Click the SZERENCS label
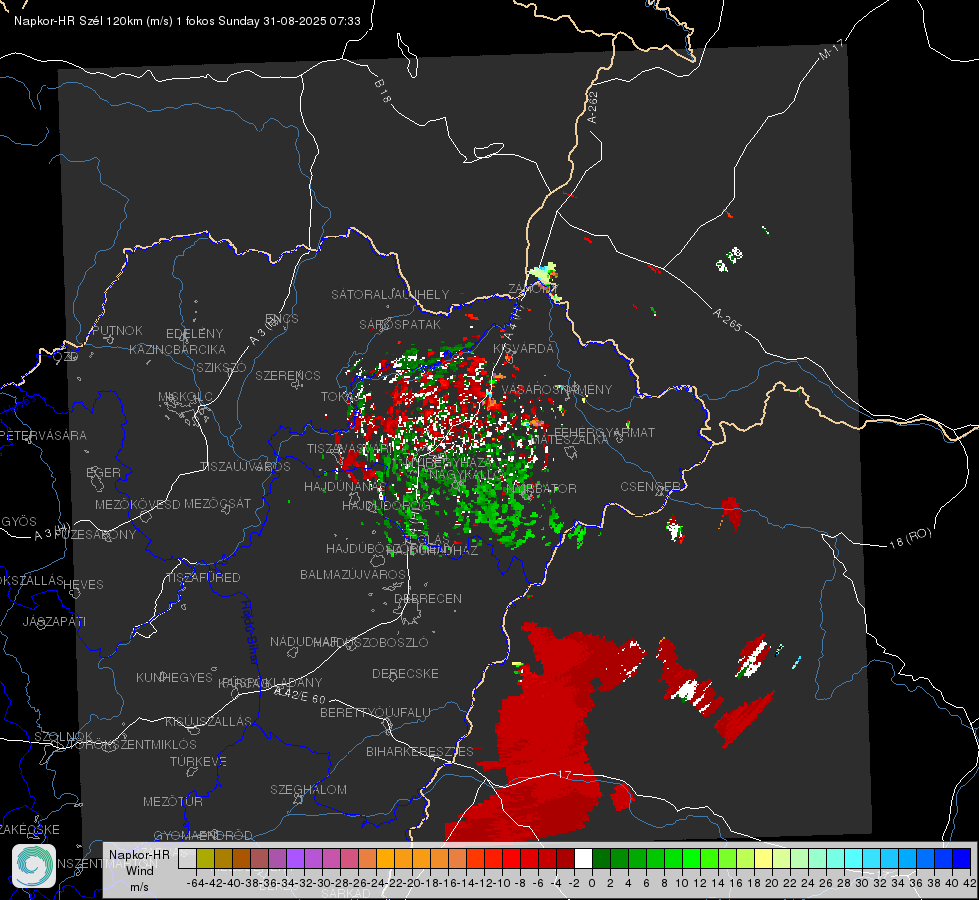Image resolution: width=979 pixels, height=900 pixels. 288,375
